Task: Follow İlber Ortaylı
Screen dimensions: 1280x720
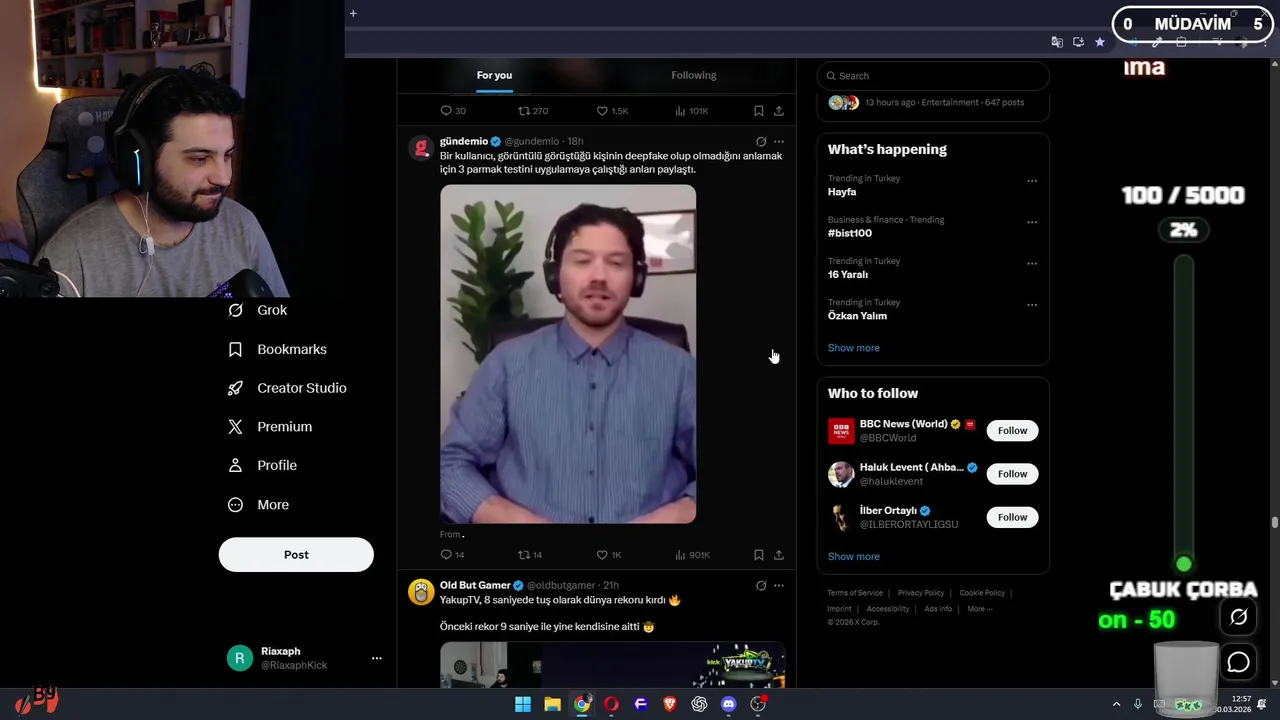Action: [x=1012, y=517]
